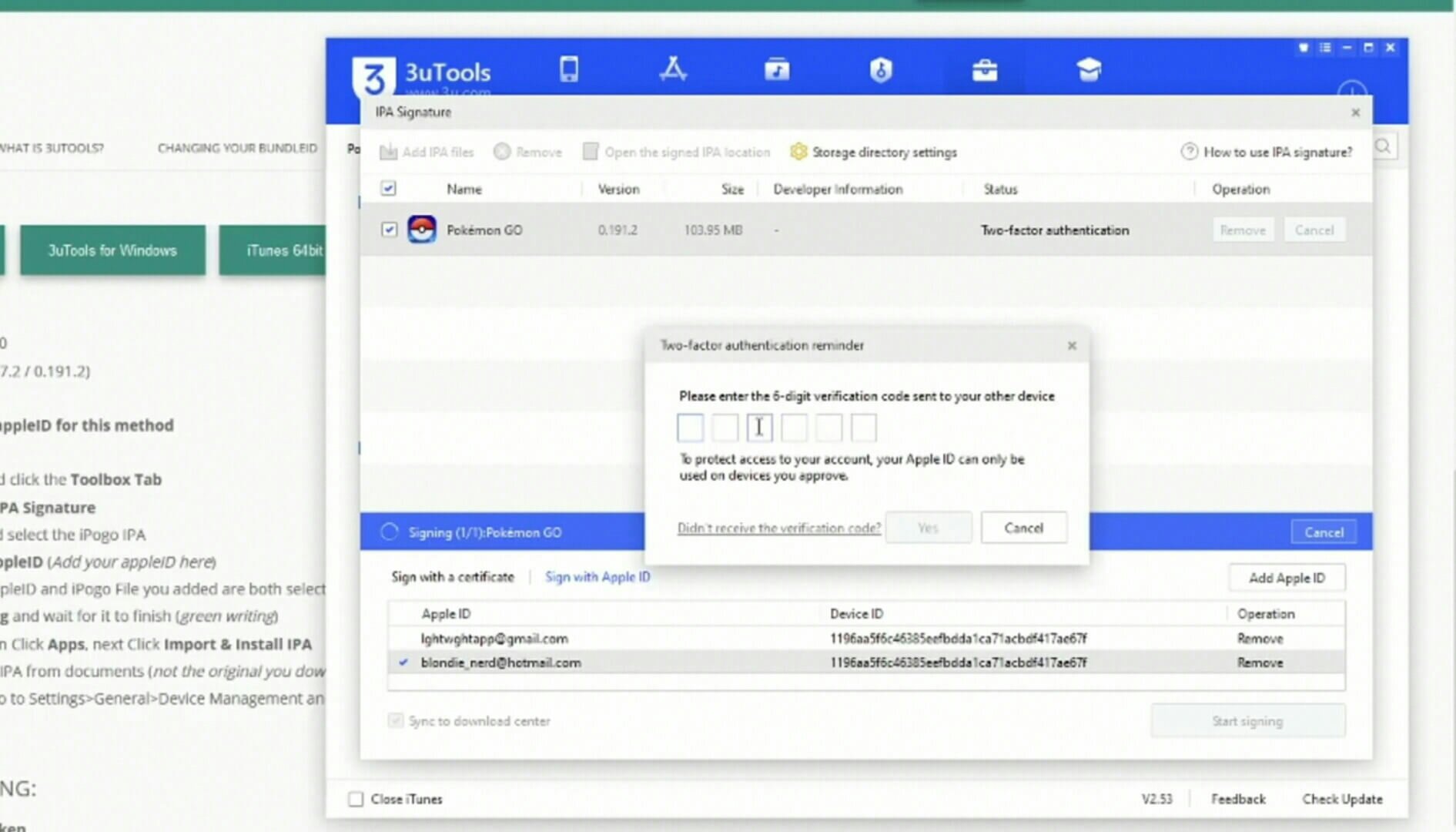
Task: Focus the fourth verification code digit box
Action: (x=794, y=428)
